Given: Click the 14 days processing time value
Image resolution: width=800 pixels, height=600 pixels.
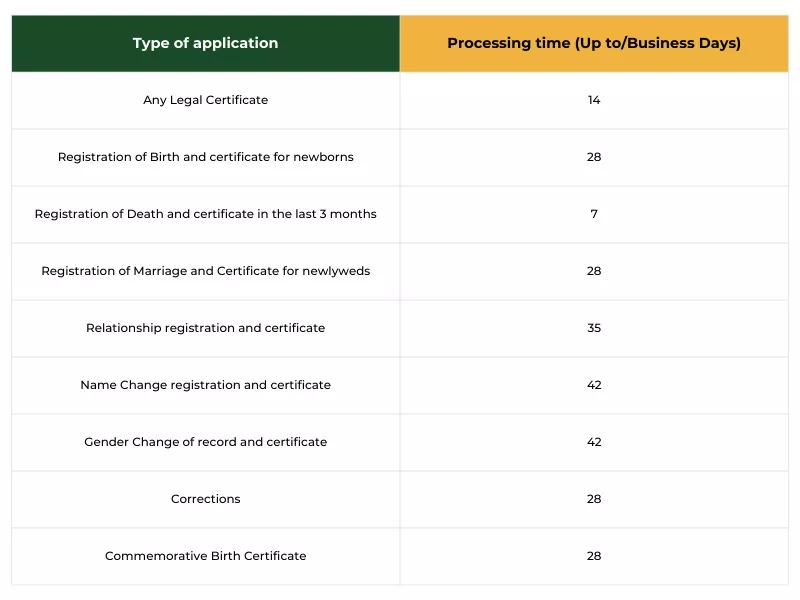Looking at the screenshot, I should click(594, 100).
